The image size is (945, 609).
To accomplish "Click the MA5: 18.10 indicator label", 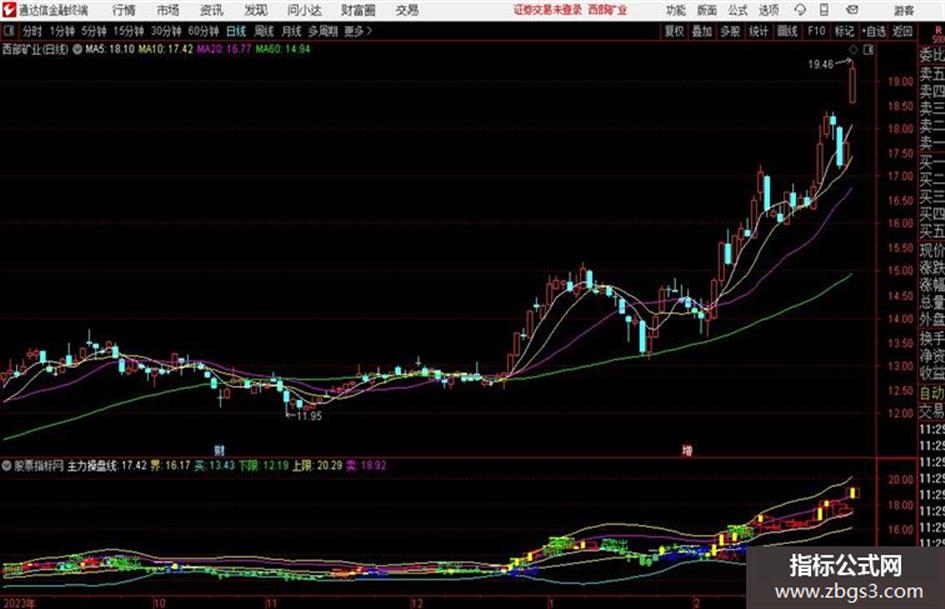I will tap(110, 49).
